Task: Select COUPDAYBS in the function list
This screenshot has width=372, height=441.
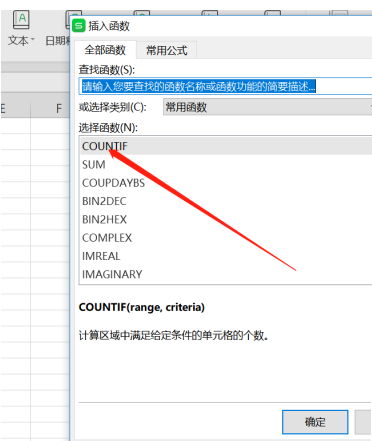Action: pos(226,183)
